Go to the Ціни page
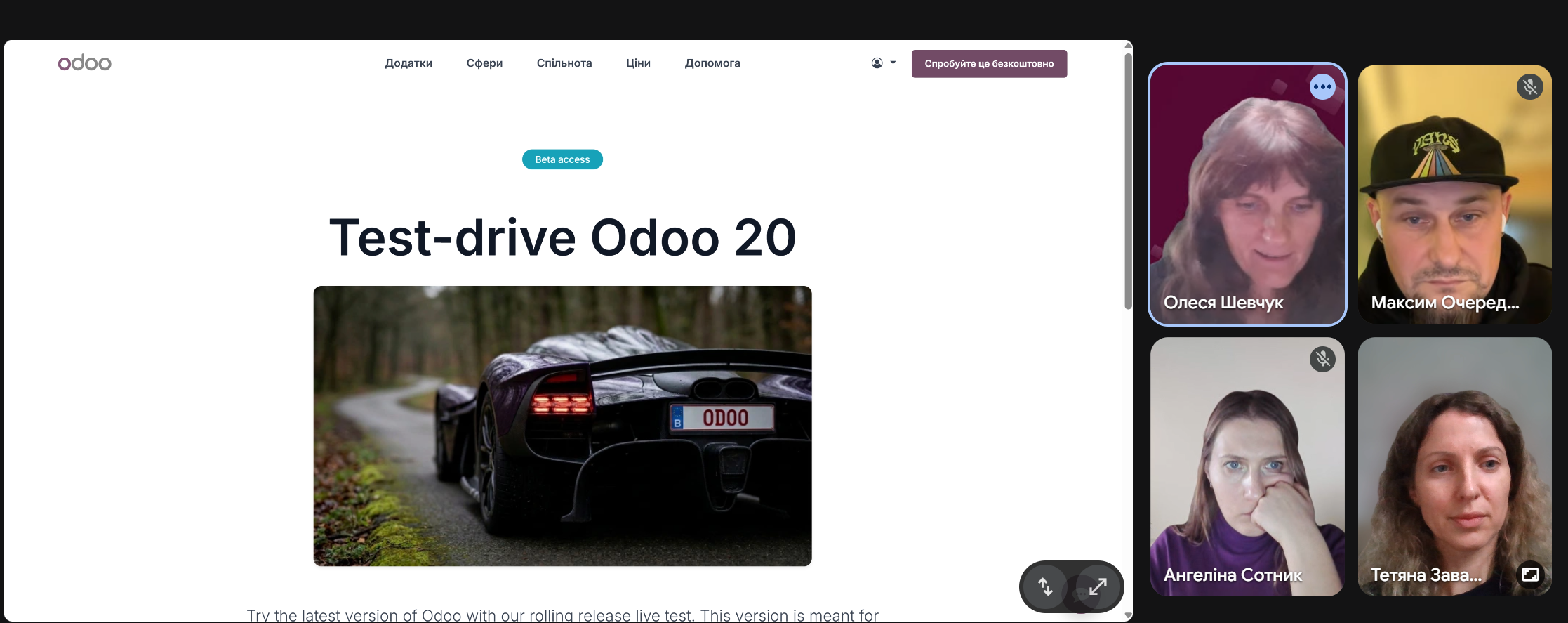This screenshot has height=623, width=1568. pyautogui.click(x=638, y=63)
